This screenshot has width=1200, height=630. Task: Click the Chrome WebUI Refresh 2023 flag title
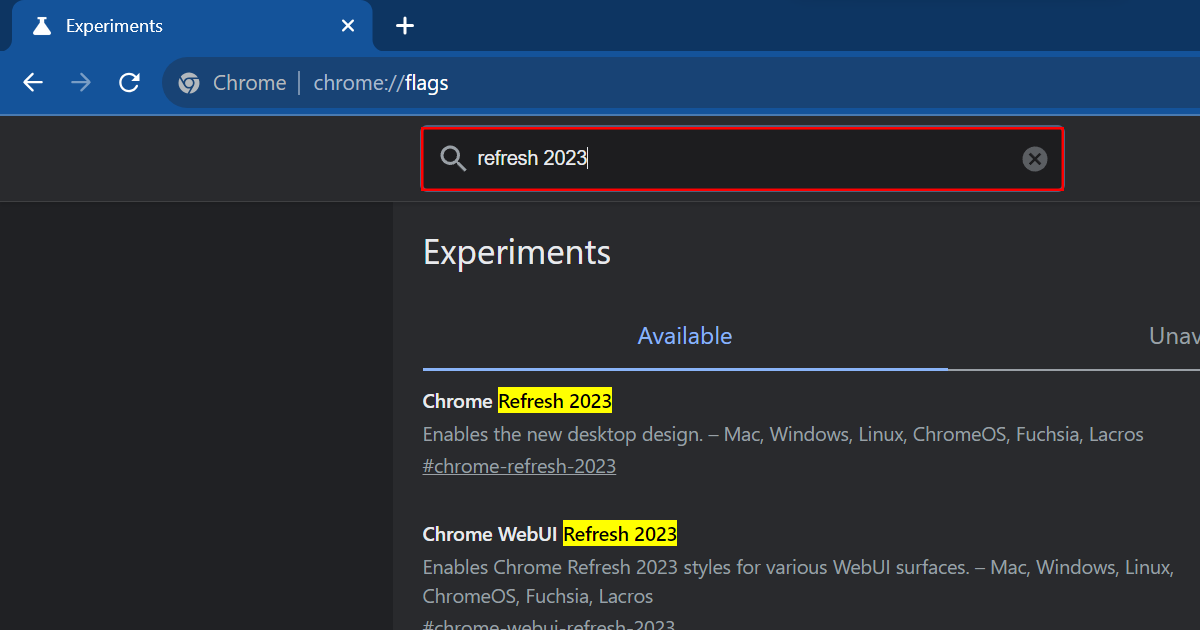click(x=549, y=534)
